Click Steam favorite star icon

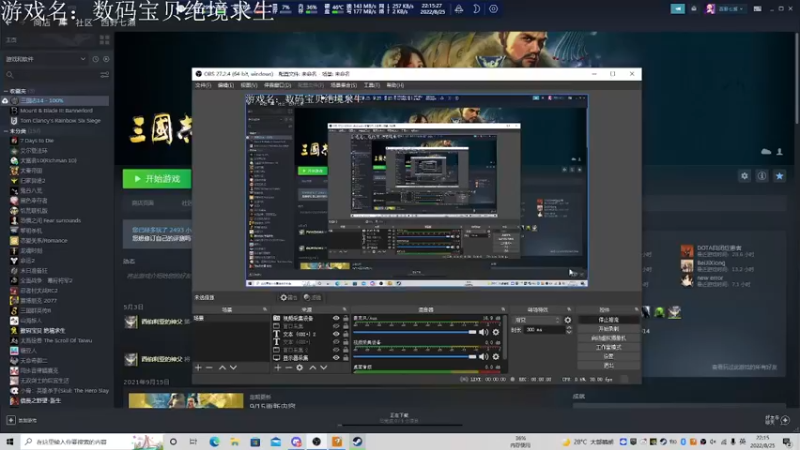coord(779,176)
